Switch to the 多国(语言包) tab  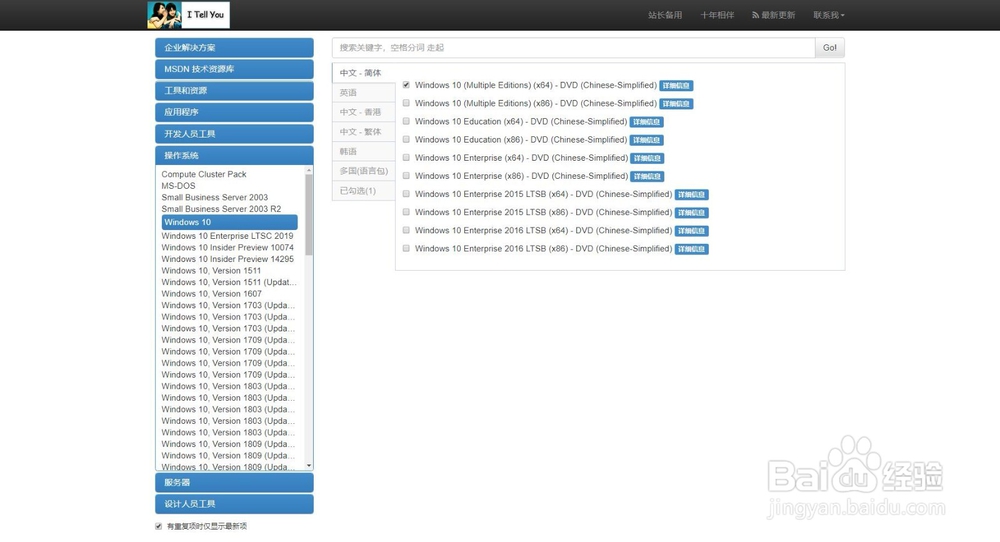[364, 171]
